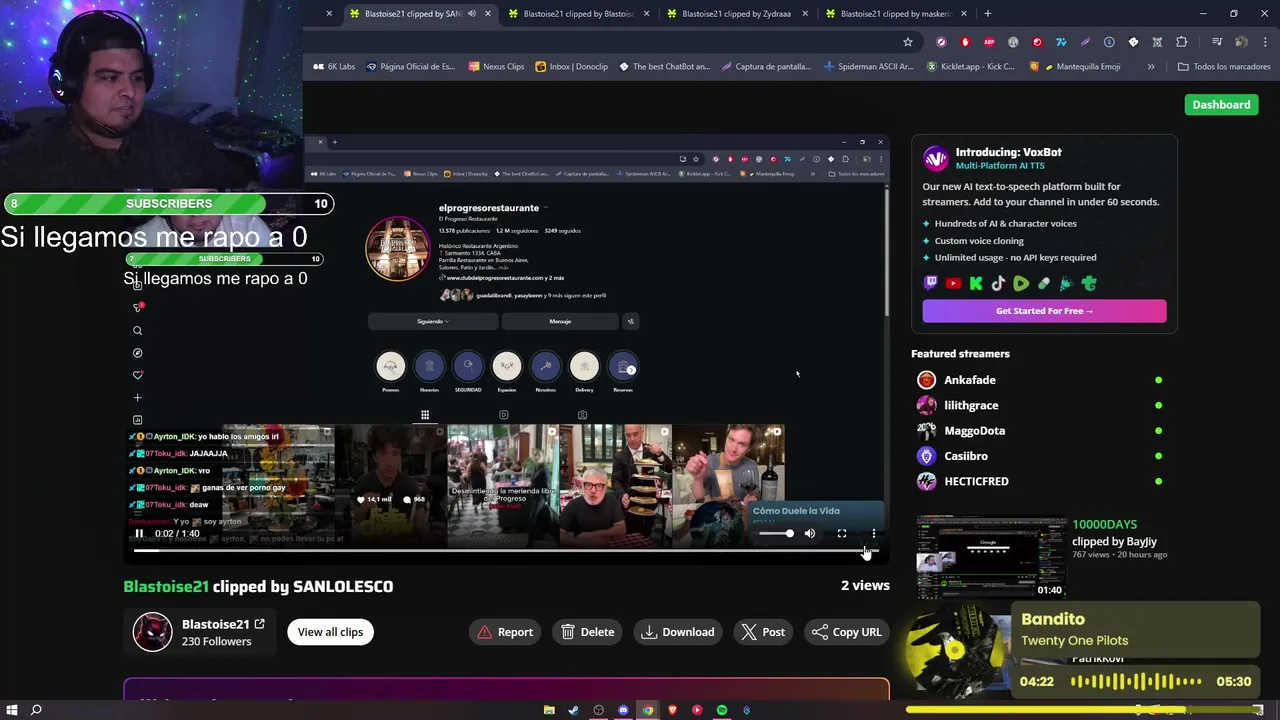Open Discord from the taskbar
The width and height of the screenshot is (1280, 720).
(x=623, y=710)
